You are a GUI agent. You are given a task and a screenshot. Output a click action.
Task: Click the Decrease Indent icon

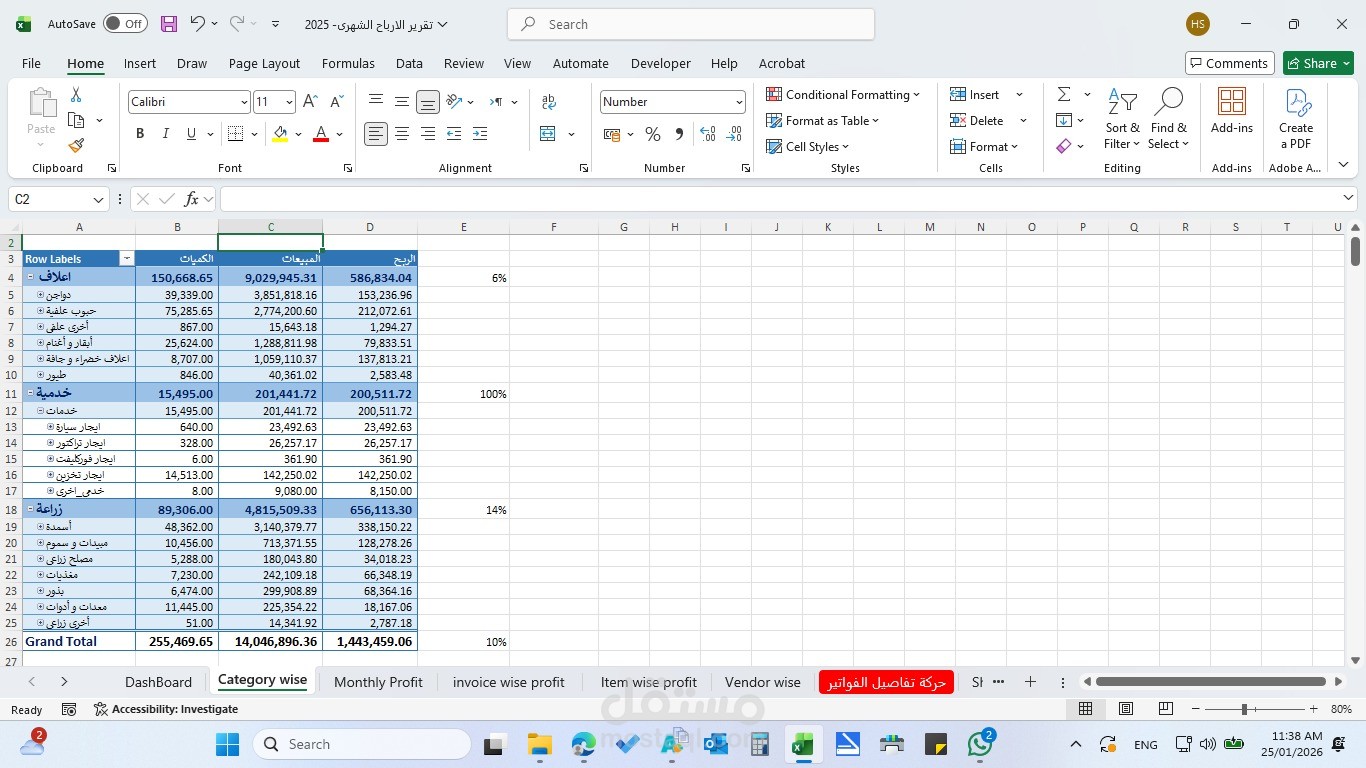454,134
